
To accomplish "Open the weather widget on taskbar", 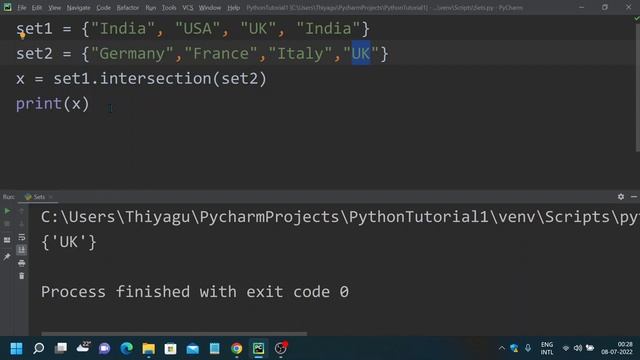I will pos(83,347).
